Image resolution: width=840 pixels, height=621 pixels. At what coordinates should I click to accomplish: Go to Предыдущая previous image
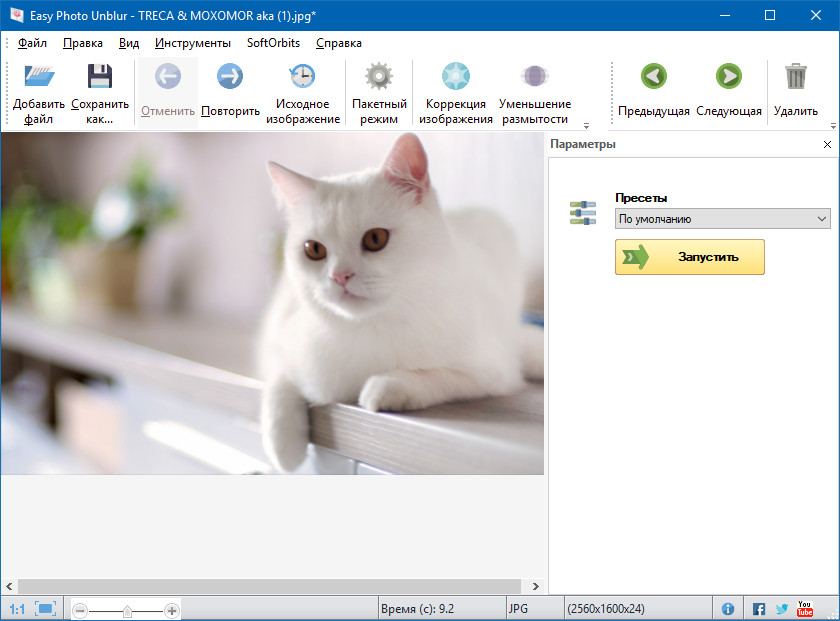[654, 78]
